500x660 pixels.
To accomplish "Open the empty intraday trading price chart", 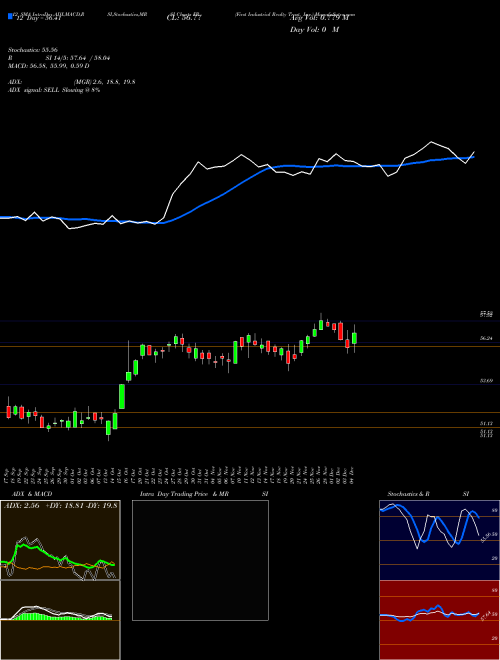I will (200, 560).
